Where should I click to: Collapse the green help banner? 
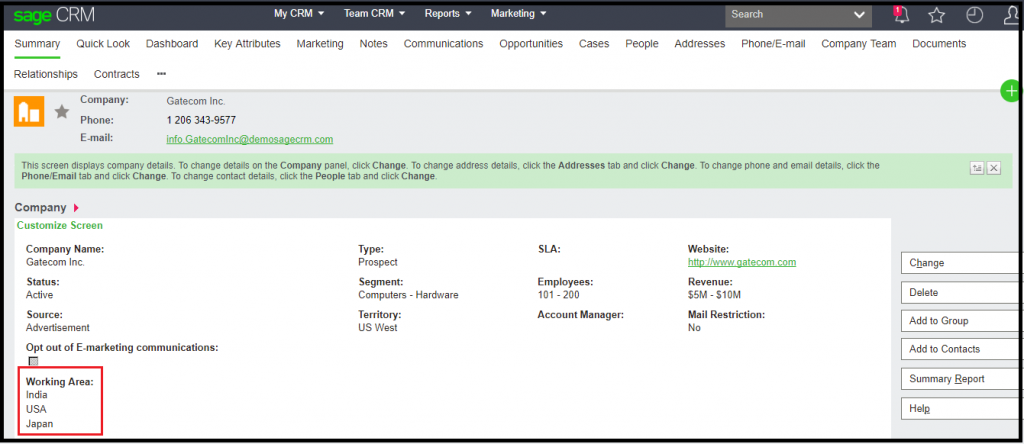pos(977,168)
